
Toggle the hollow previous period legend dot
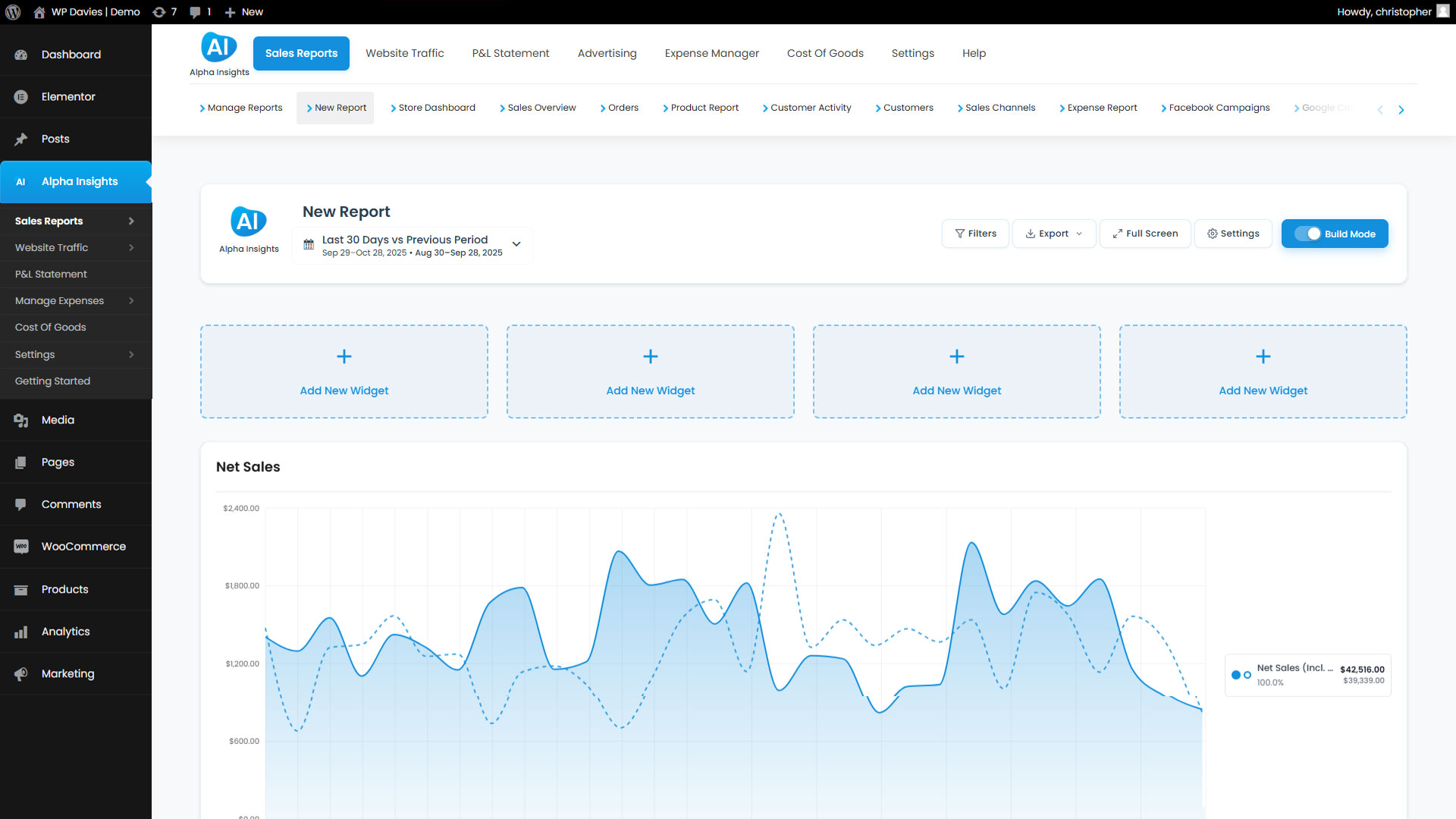pyautogui.click(x=1247, y=675)
